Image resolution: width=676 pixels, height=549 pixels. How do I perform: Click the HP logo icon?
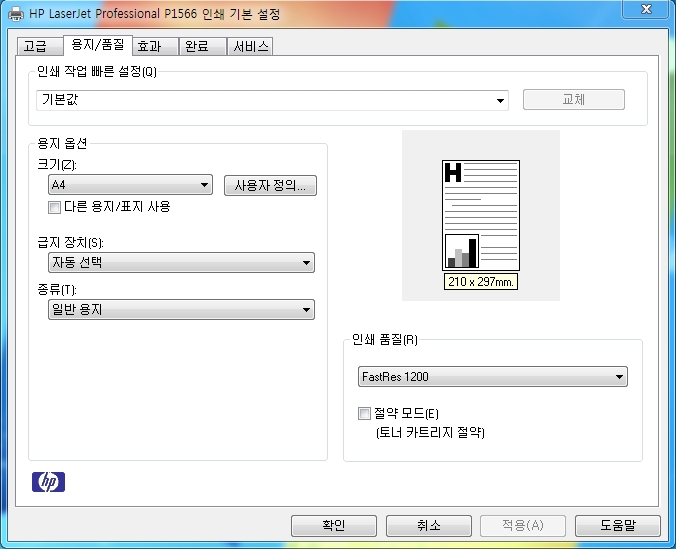click(48, 482)
